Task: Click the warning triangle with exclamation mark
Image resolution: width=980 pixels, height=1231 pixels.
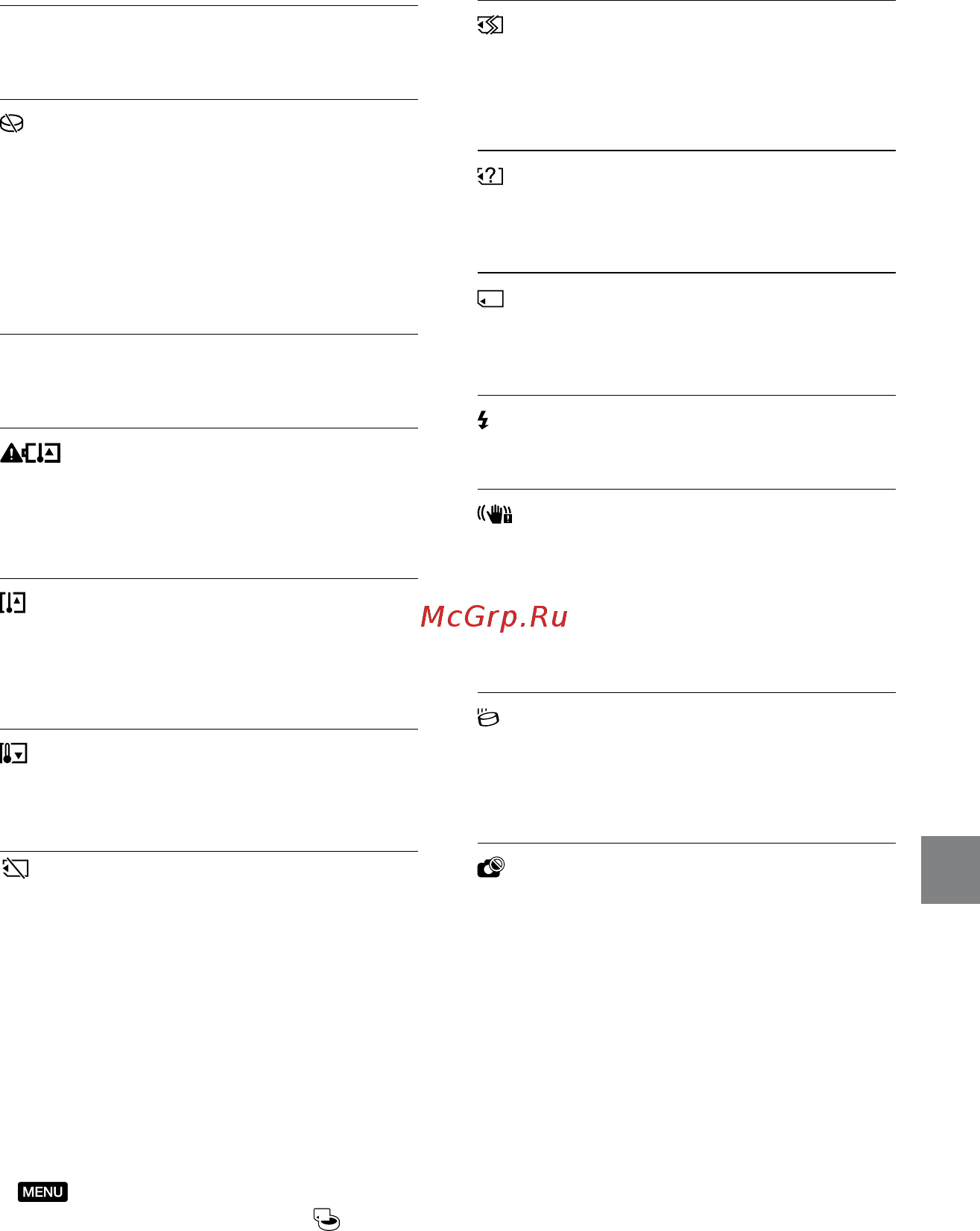Action: pos(11,453)
